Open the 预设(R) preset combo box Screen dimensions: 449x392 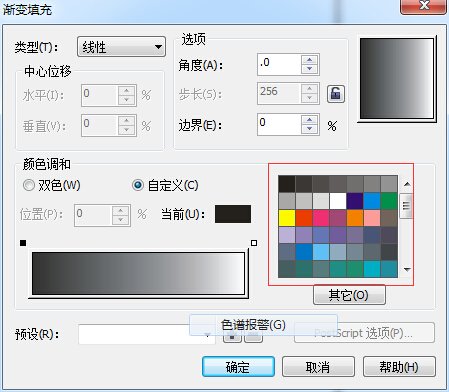(147, 334)
